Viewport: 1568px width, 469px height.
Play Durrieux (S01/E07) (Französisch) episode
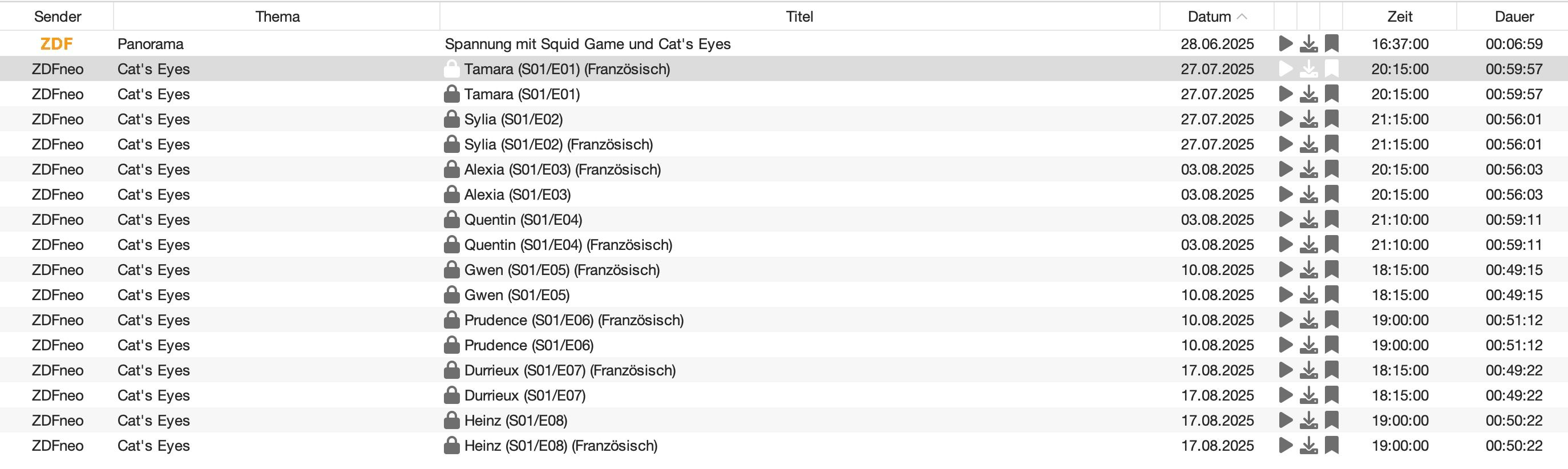1286,370
